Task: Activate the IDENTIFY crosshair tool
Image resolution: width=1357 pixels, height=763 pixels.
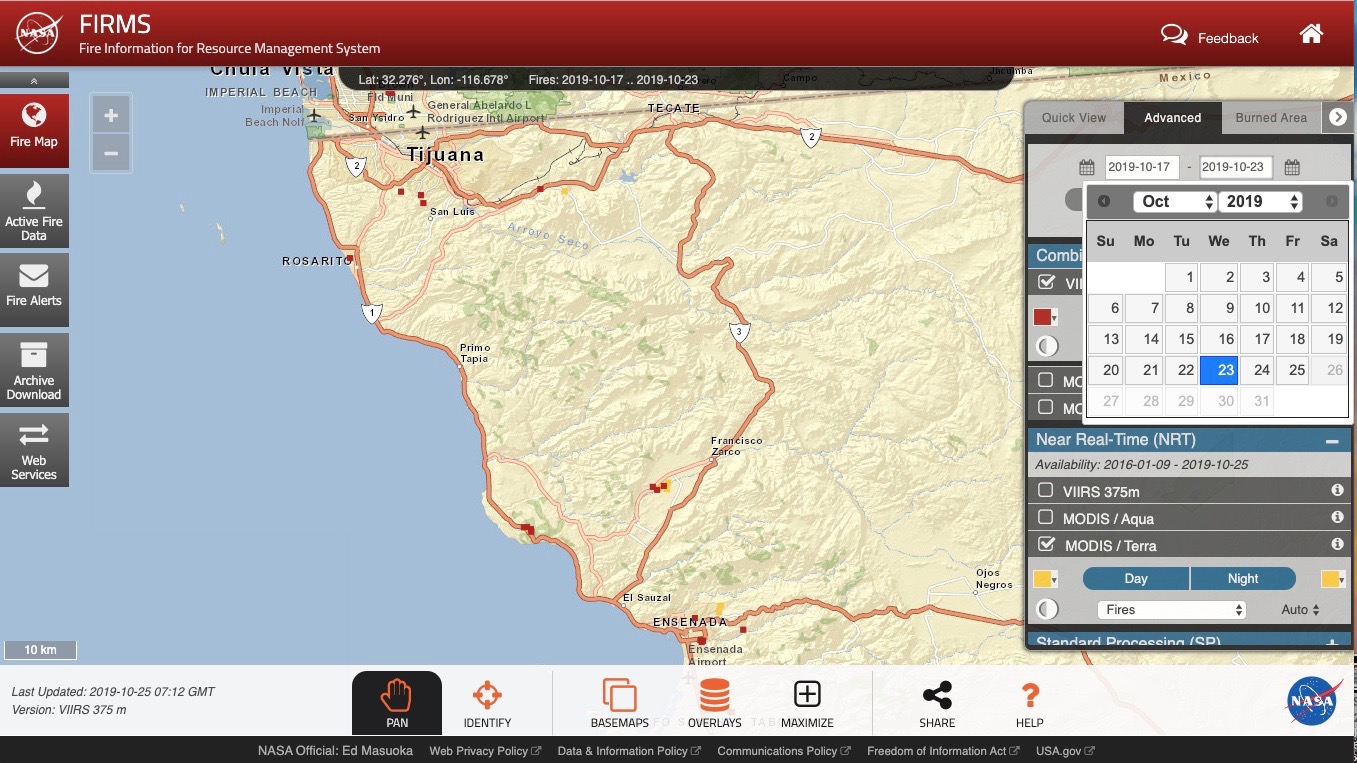Action: tap(487, 703)
